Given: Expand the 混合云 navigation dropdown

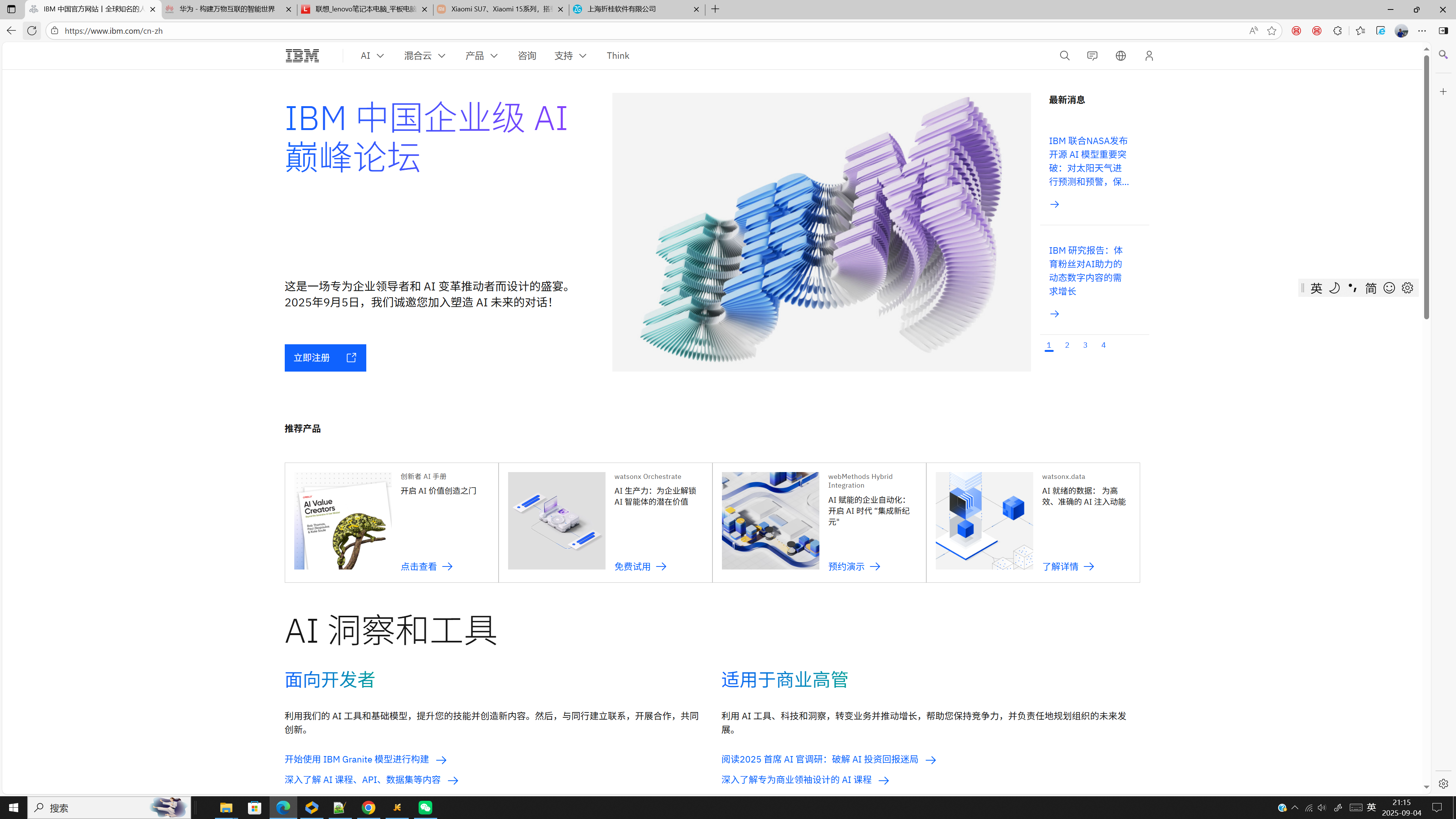Looking at the screenshot, I should [425, 55].
